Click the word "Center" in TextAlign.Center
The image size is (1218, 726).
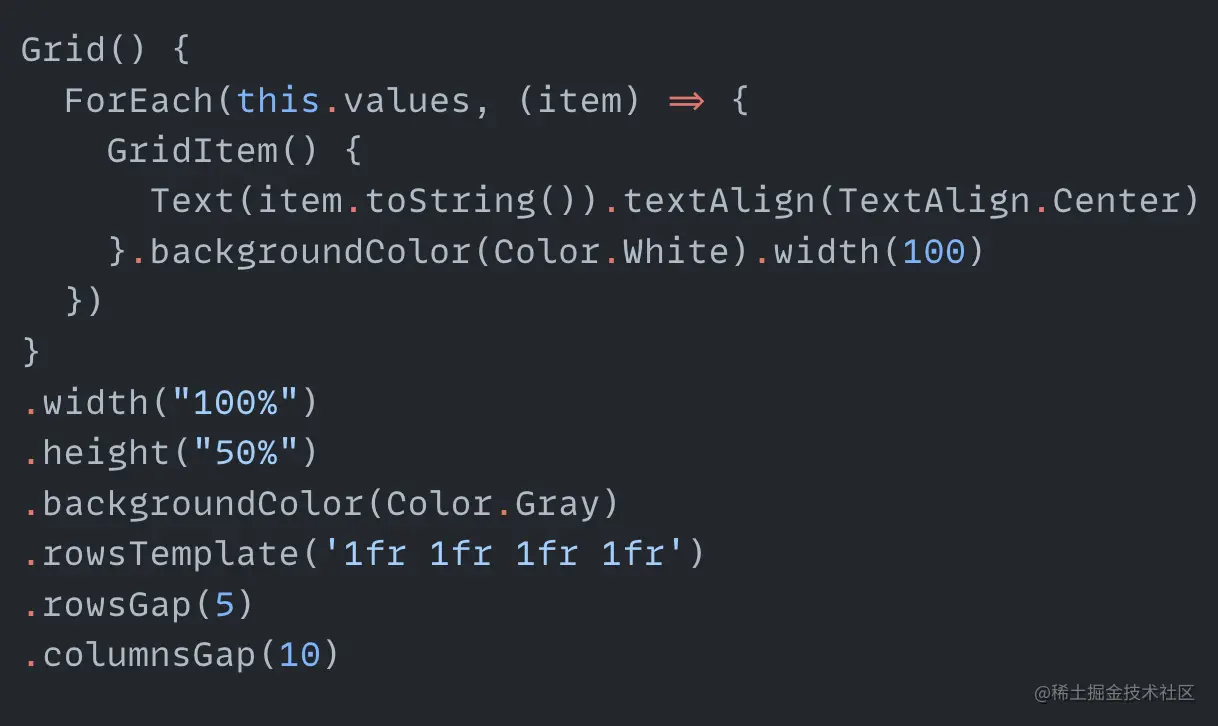(1125, 201)
